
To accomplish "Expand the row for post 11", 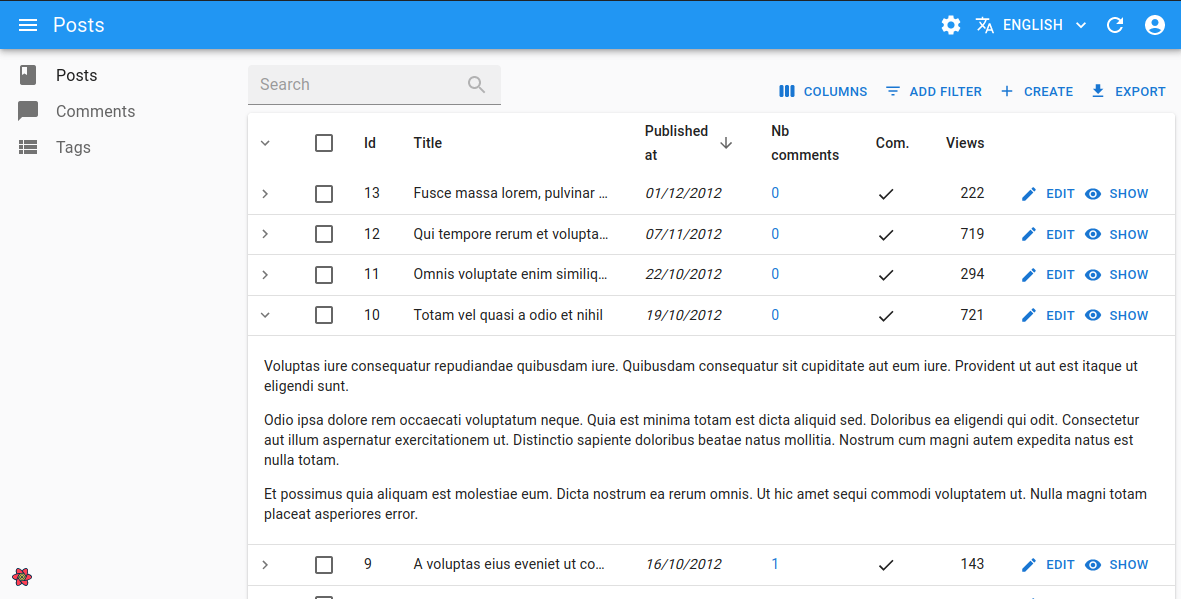I will tap(265, 275).
